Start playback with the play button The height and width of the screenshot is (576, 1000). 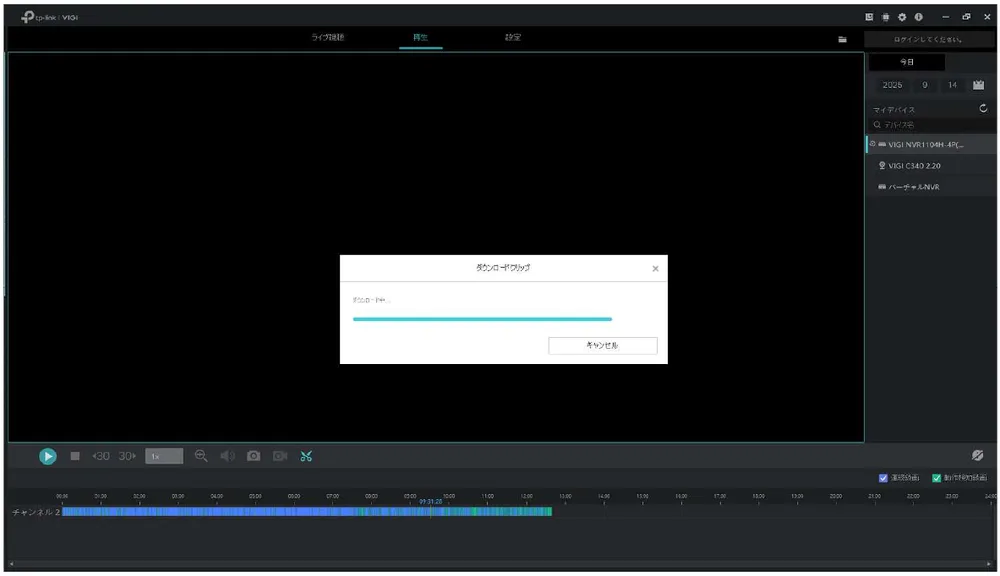[x=48, y=456]
